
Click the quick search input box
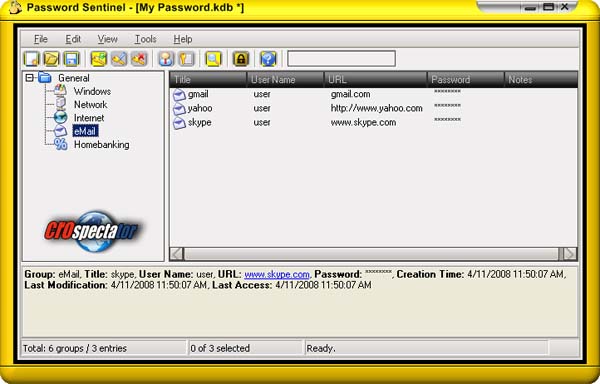[x=341, y=59]
